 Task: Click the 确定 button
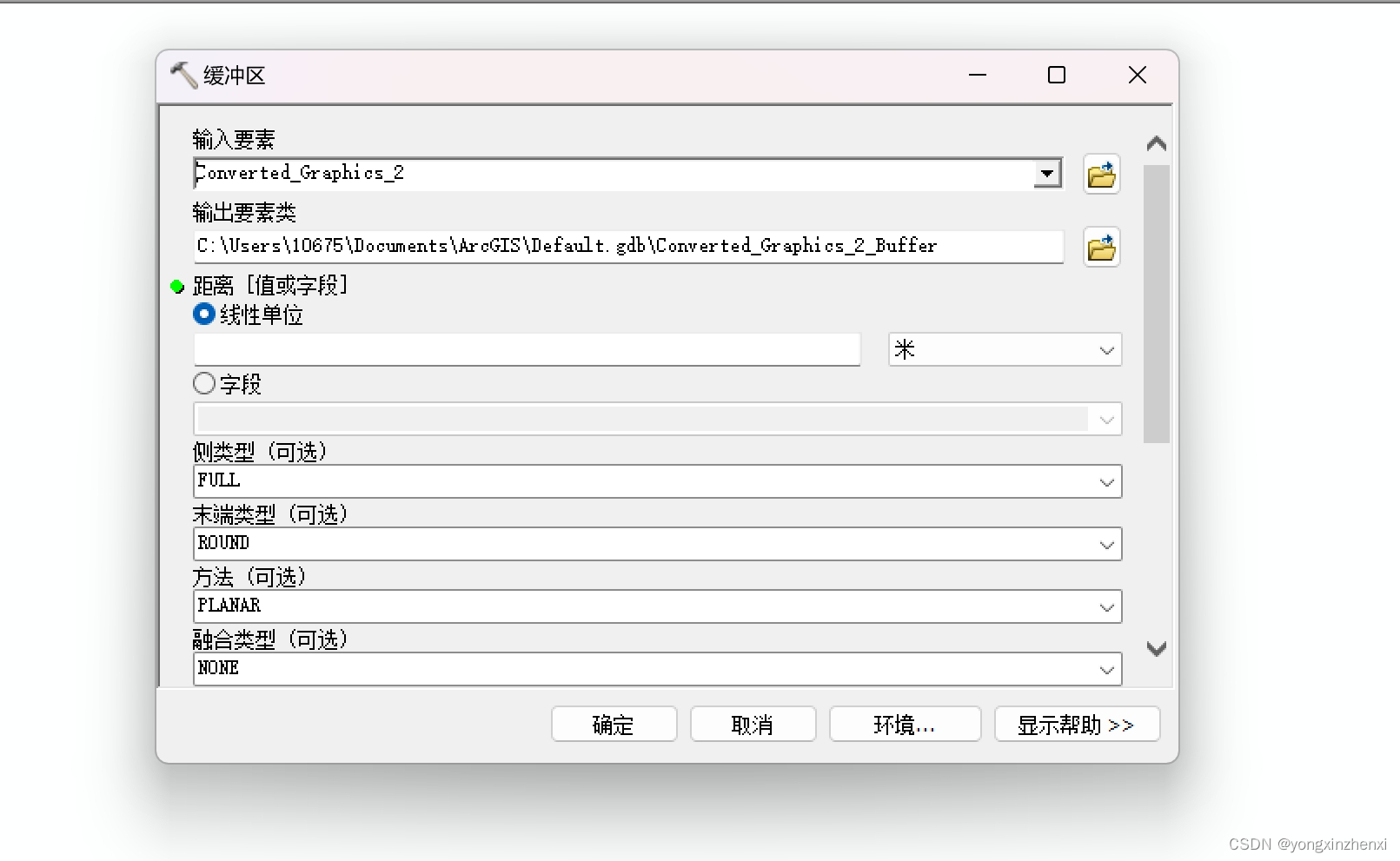[x=614, y=724]
